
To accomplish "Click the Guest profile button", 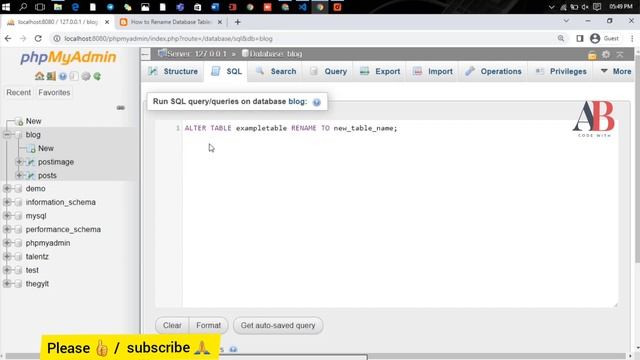I will pyautogui.click(x=605, y=38).
